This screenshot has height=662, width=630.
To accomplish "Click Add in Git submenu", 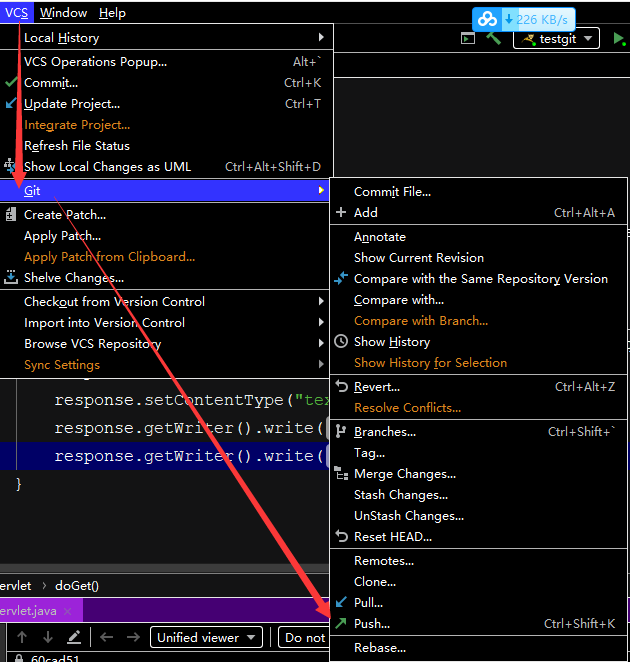I will [478, 213].
